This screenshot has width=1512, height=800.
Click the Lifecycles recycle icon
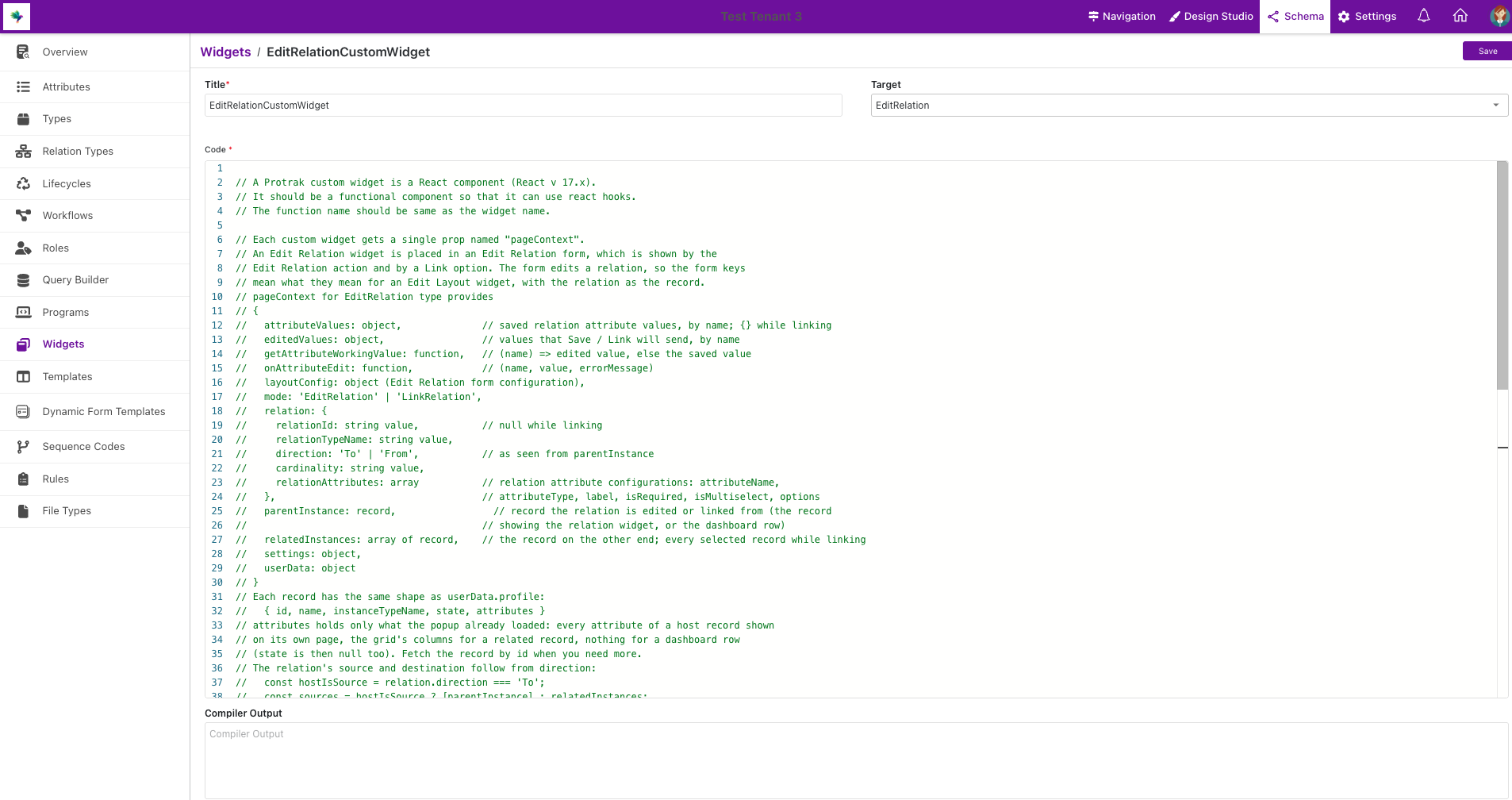pyautogui.click(x=23, y=184)
